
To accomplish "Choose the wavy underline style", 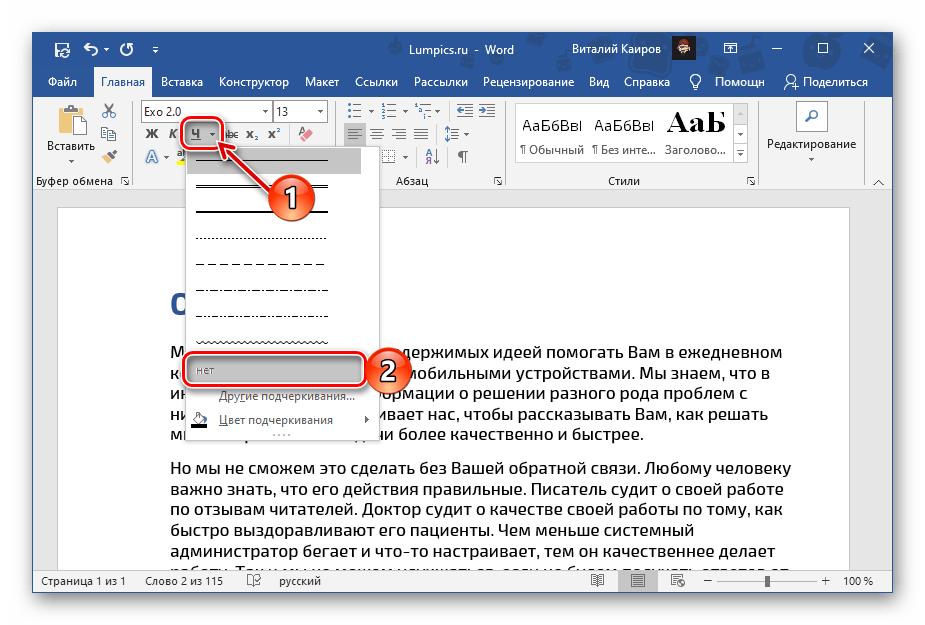I will tap(261, 342).
